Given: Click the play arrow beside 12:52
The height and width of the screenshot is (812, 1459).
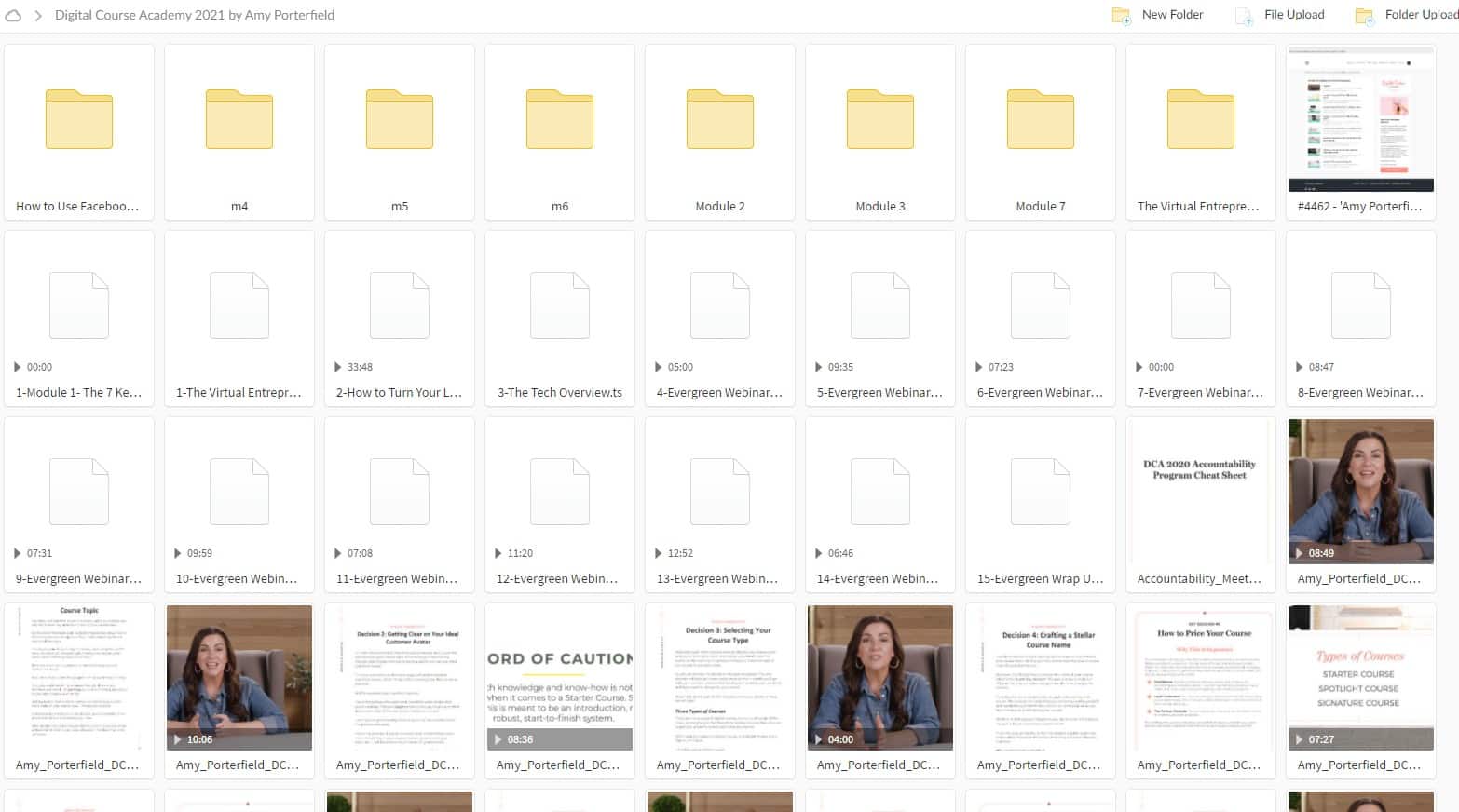Looking at the screenshot, I should point(659,553).
